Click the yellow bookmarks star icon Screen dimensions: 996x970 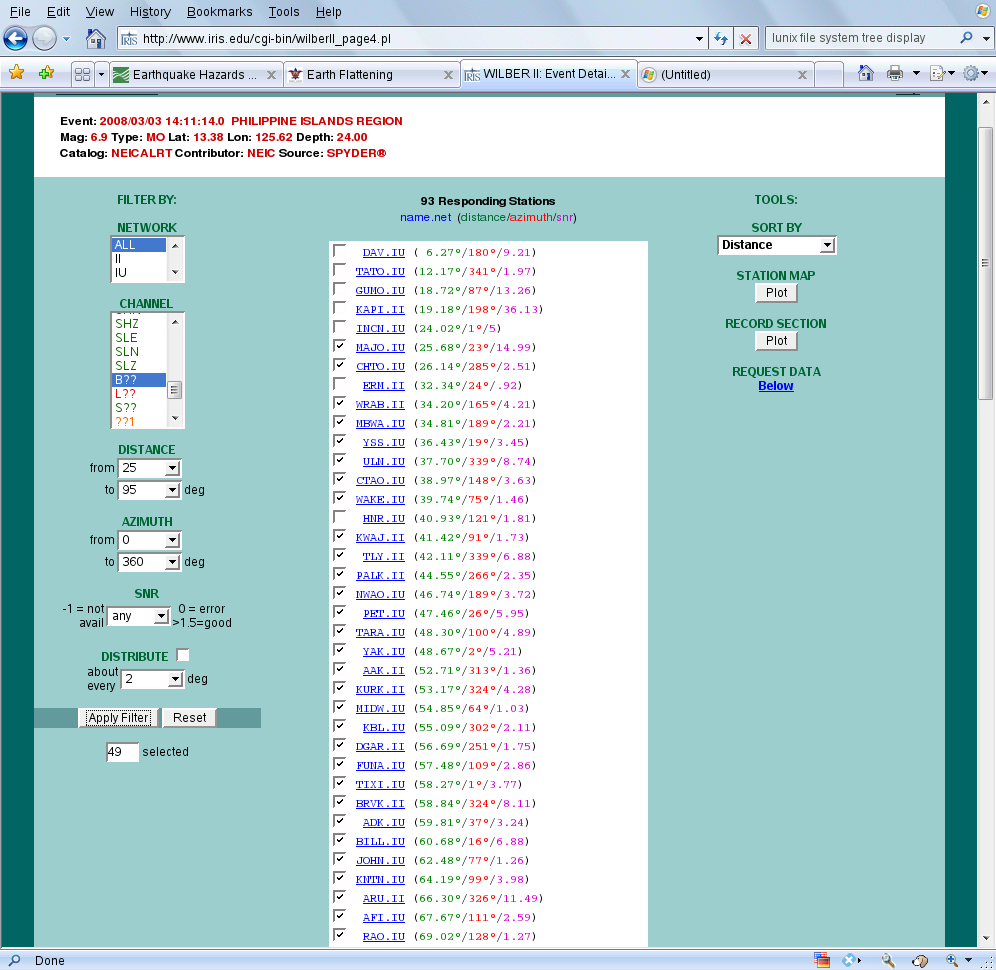point(17,73)
